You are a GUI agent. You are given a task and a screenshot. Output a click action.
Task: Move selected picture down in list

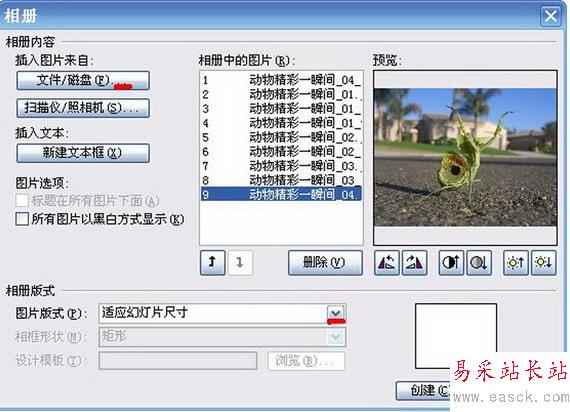pos(240,262)
